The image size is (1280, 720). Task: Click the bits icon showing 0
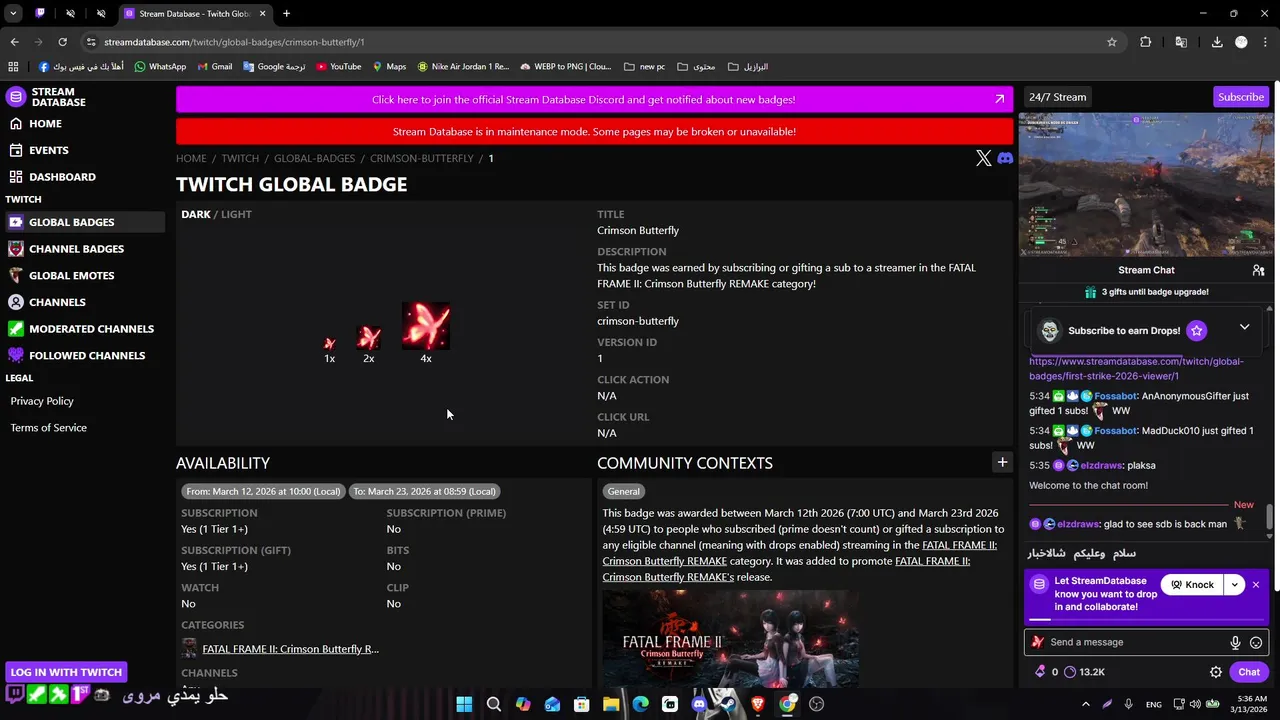(1040, 672)
